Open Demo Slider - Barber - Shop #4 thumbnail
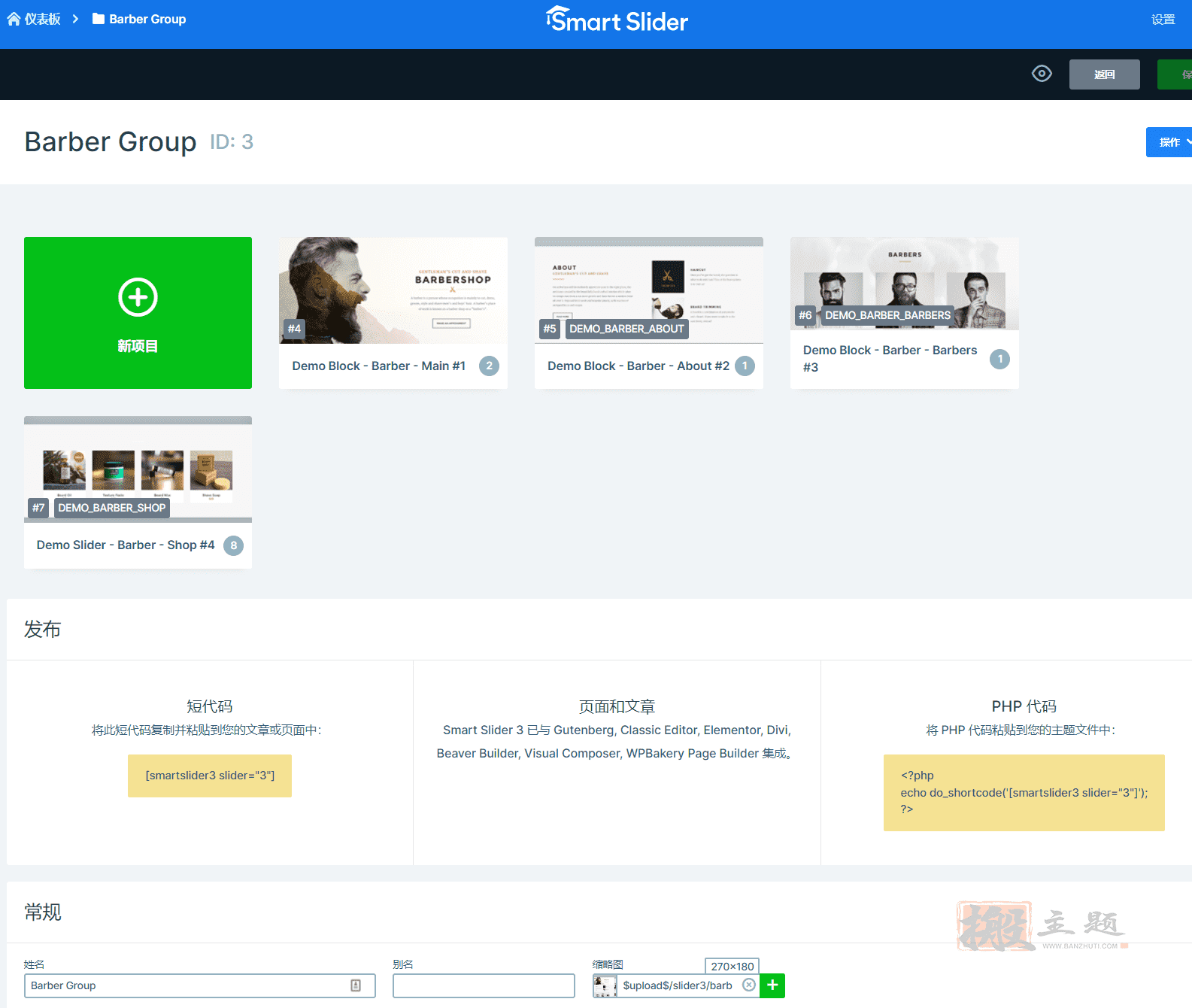Viewport: 1192px width, 1008px height. pos(138,469)
